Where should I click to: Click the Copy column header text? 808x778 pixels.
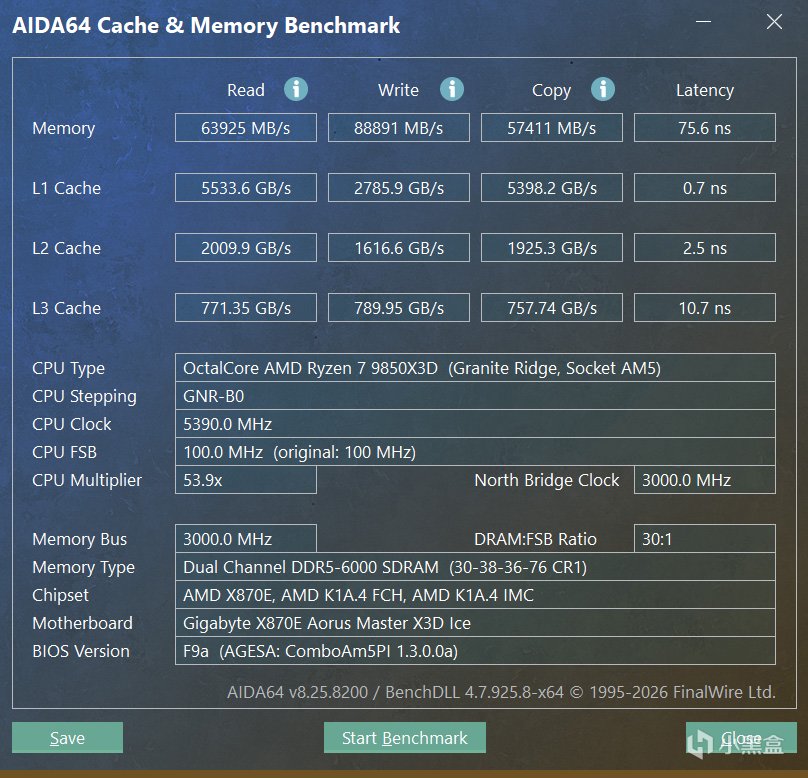[x=551, y=91]
